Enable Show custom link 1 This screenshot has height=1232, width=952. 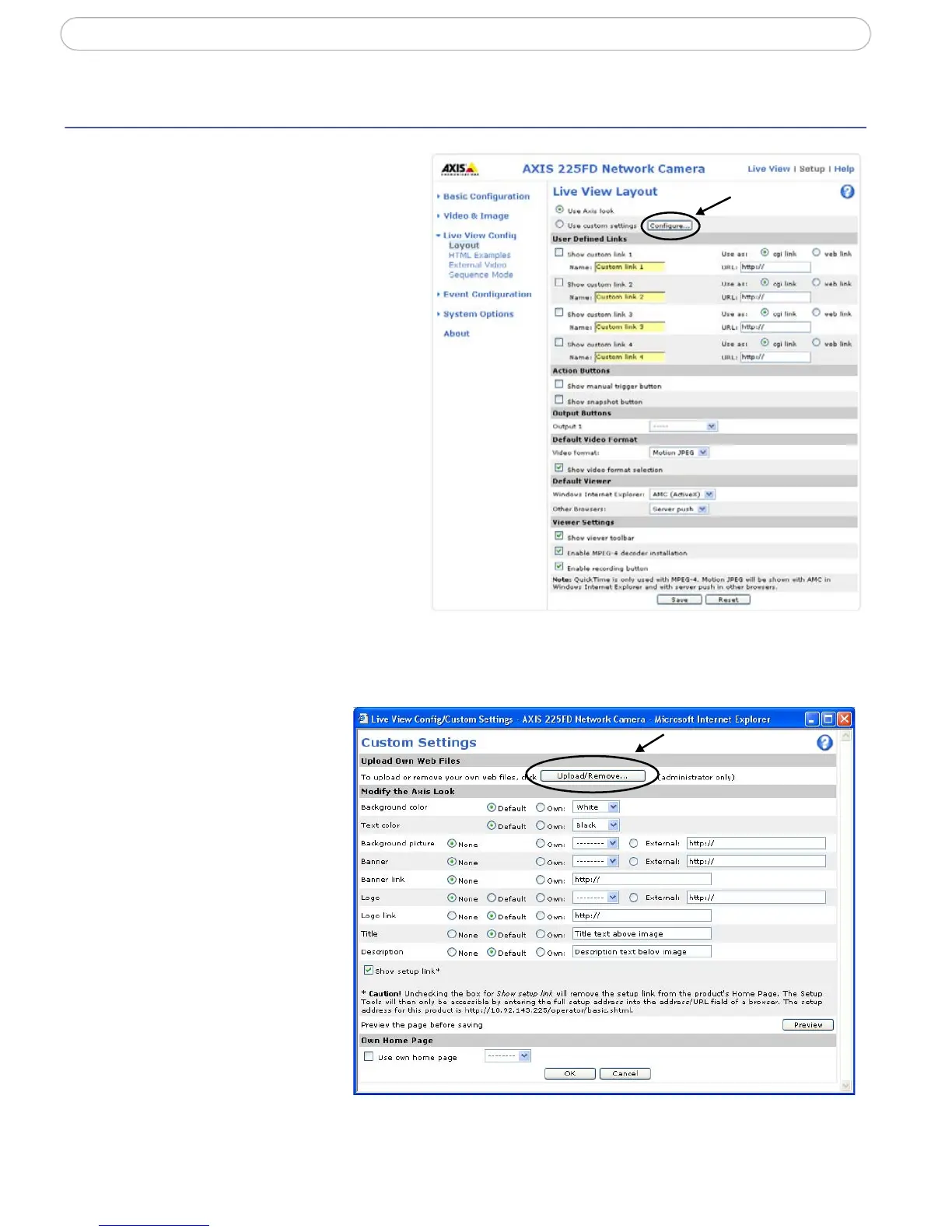558,253
